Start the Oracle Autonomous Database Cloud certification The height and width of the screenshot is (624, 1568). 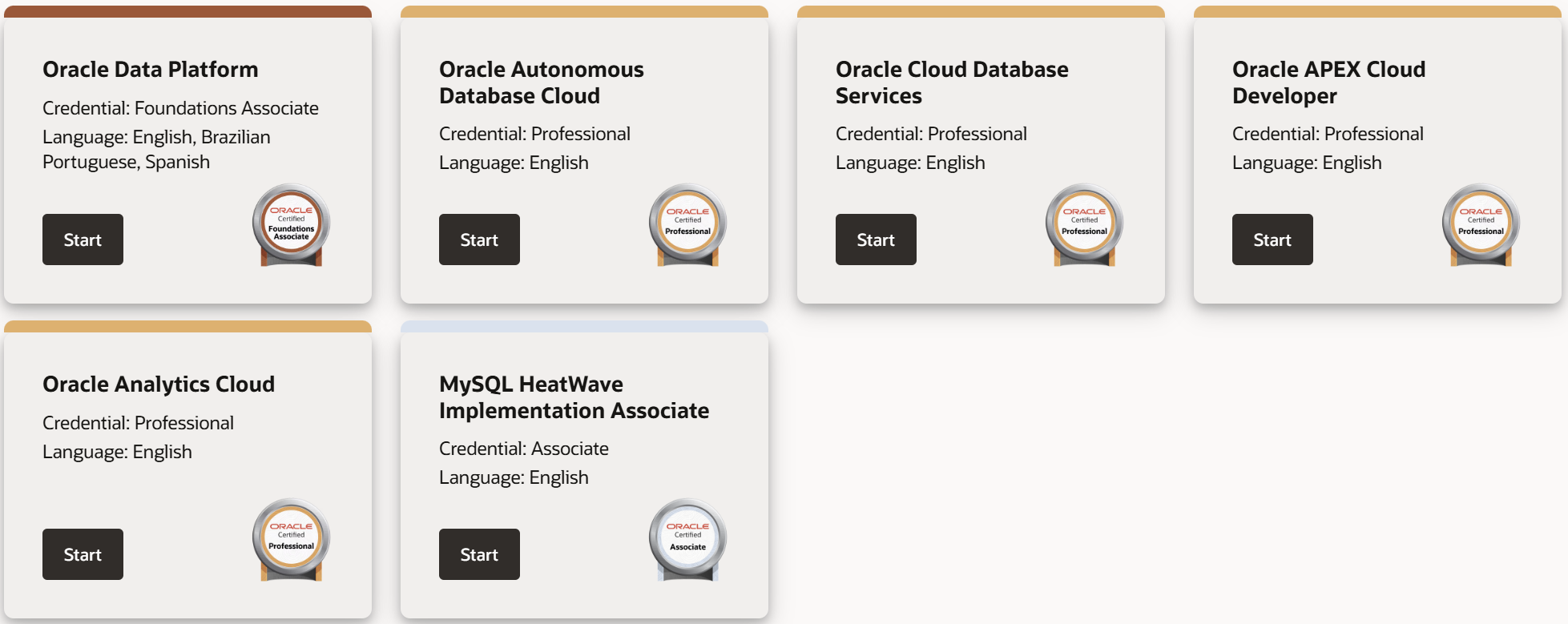click(479, 240)
